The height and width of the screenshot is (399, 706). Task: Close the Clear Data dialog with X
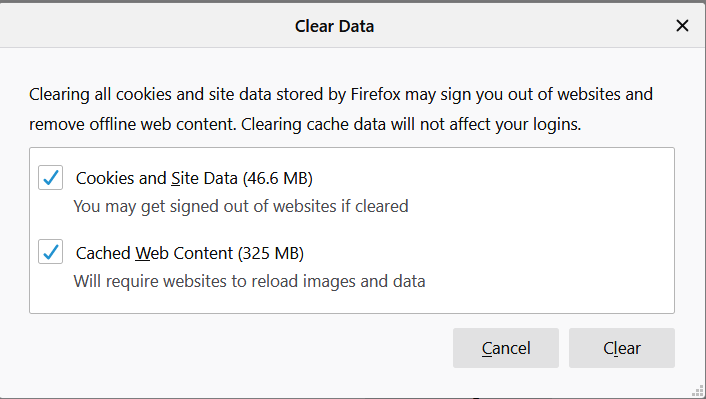[682, 26]
